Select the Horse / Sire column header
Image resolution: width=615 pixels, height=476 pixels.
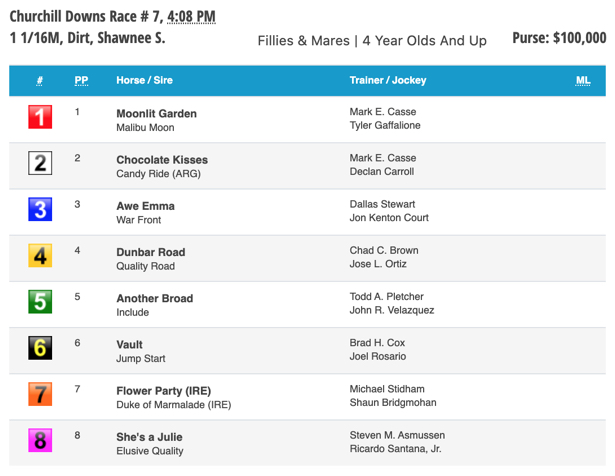pos(144,80)
